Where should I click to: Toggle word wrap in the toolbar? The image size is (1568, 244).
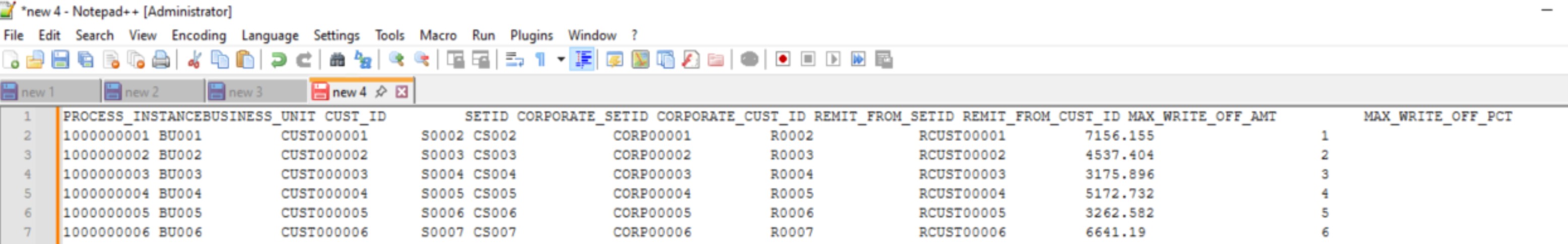point(515,59)
